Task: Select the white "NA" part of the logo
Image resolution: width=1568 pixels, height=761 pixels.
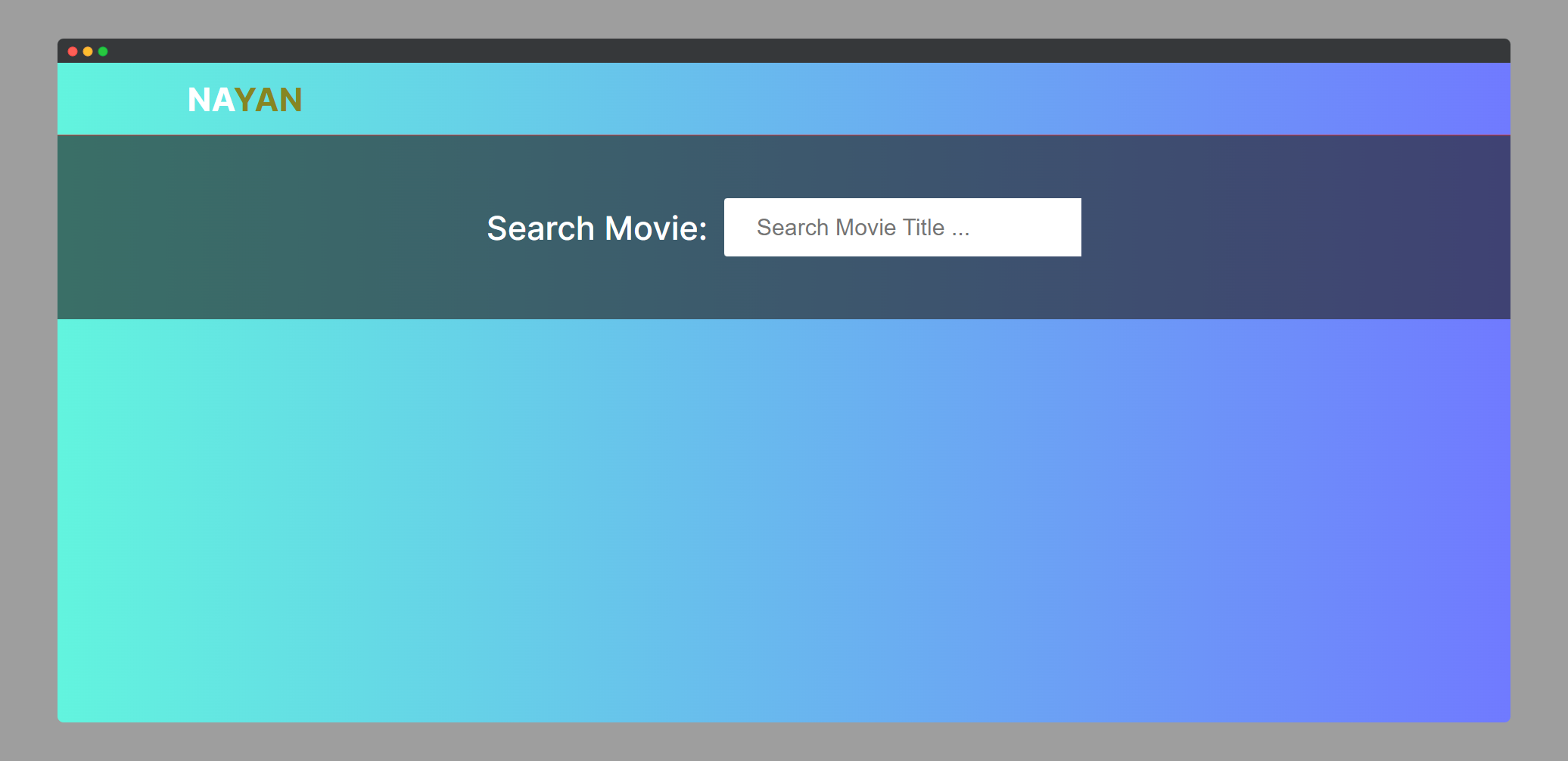Action: [210, 100]
